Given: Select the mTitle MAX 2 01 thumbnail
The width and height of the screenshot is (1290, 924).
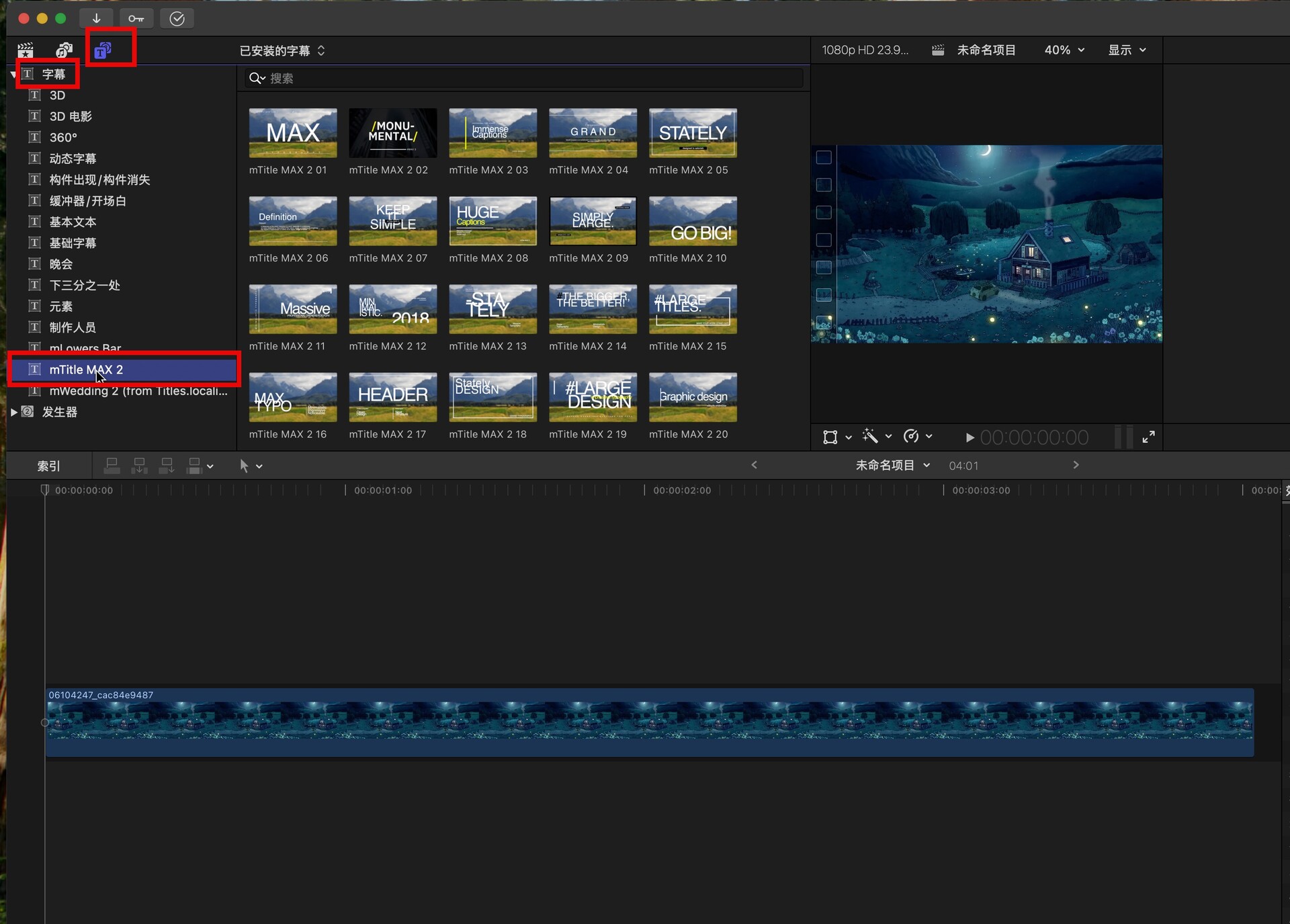Looking at the screenshot, I should [x=293, y=133].
